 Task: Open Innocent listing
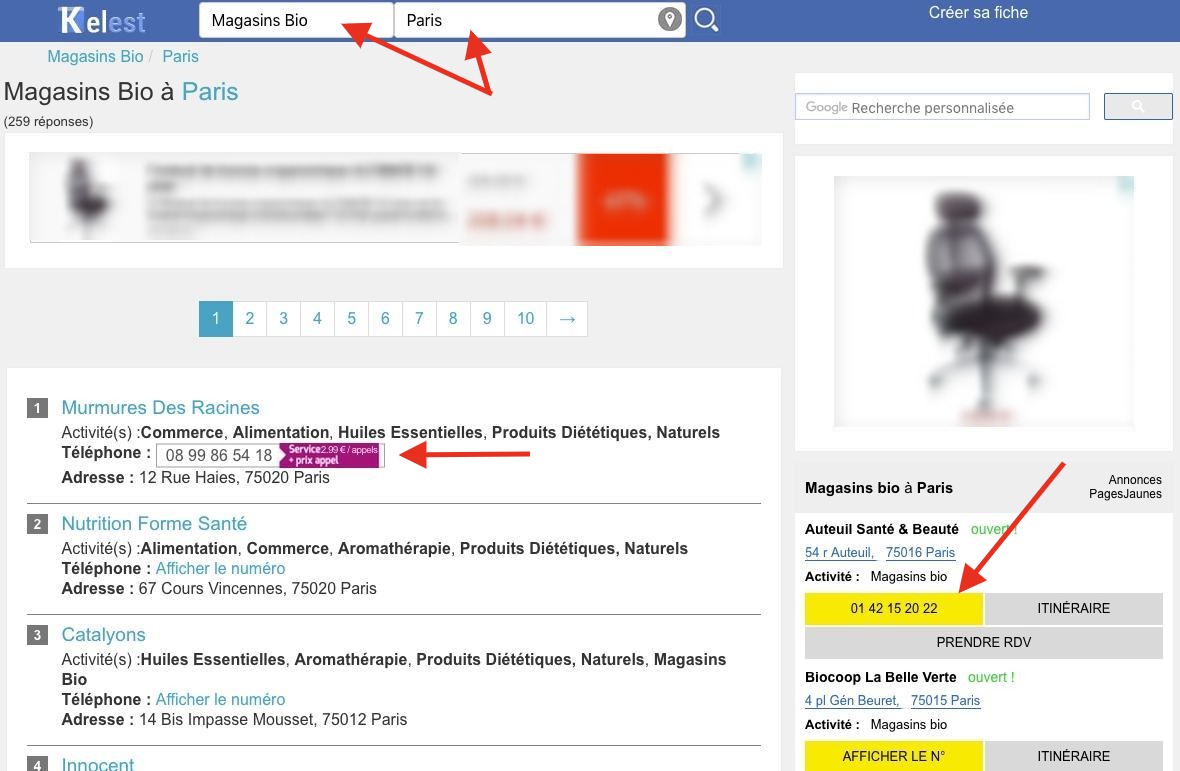click(98, 764)
